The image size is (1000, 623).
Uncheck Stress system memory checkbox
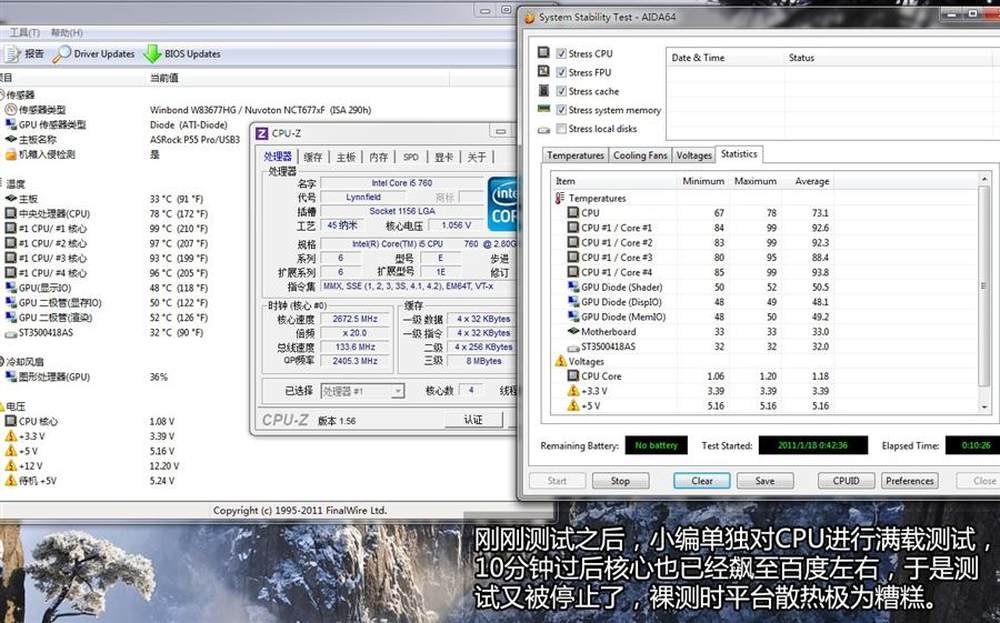[x=561, y=110]
